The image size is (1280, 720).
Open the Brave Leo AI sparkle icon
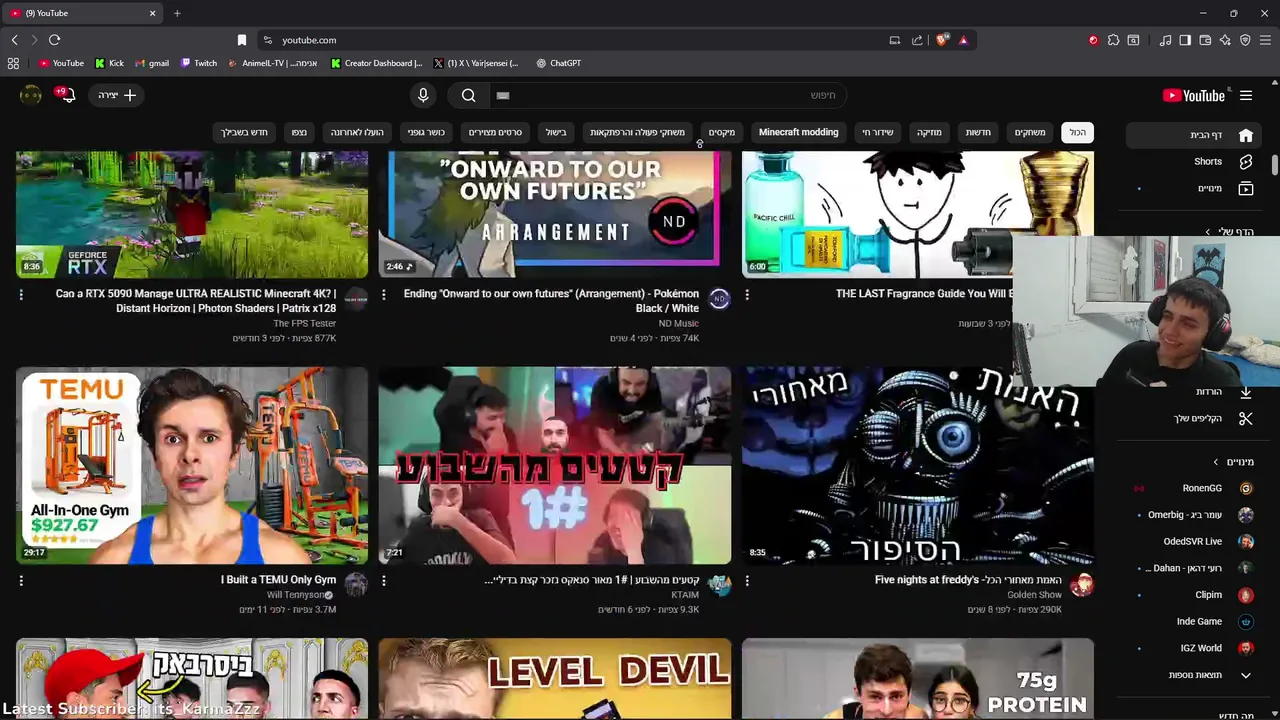(1225, 40)
